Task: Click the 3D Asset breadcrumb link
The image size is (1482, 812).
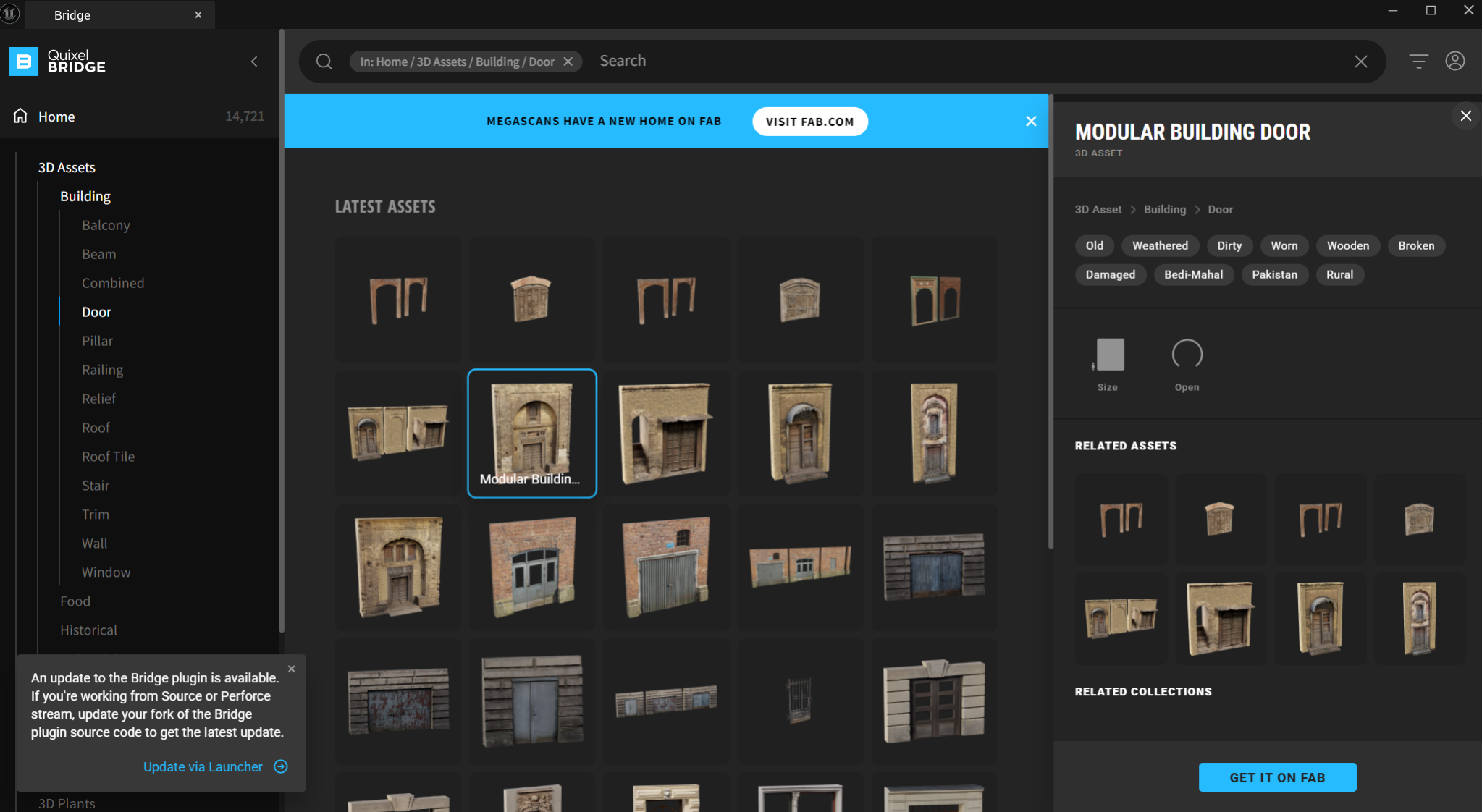Action: pos(1098,209)
